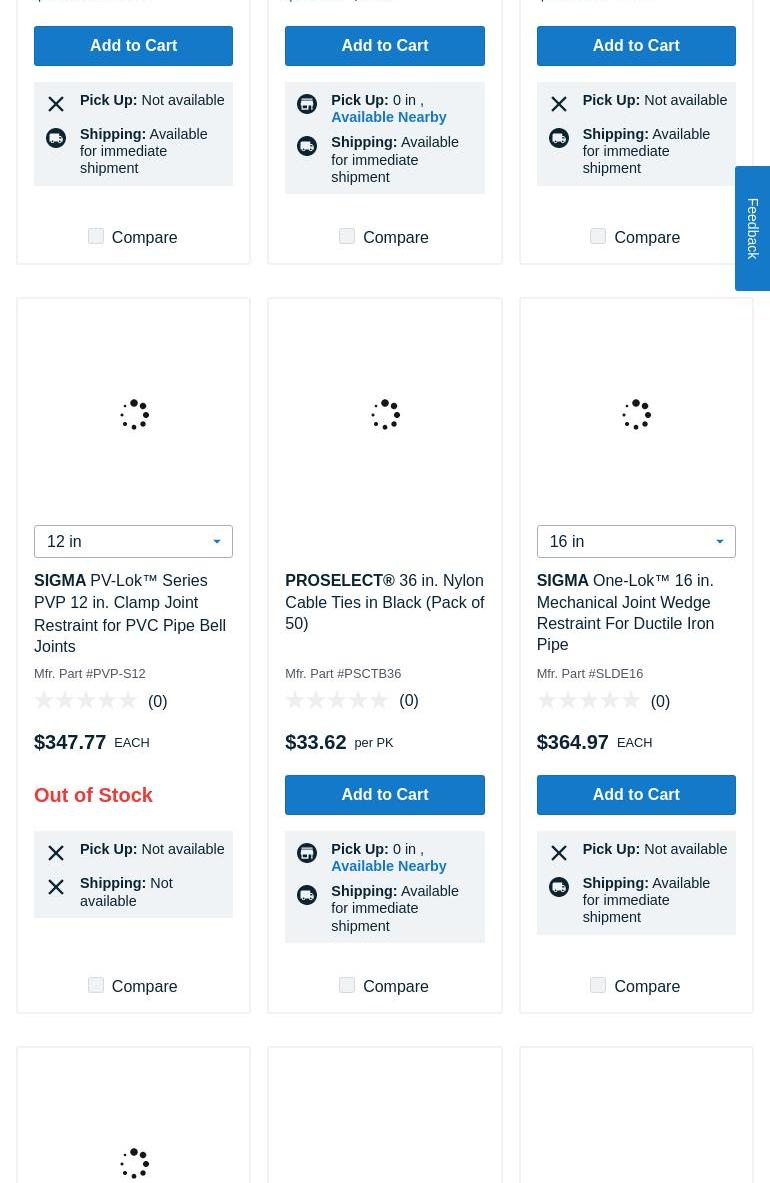Open PROSELECT 36 in. Nylon Cable Ties link
This screenshot has width=770, height=1183.
[x=385, y=602]
